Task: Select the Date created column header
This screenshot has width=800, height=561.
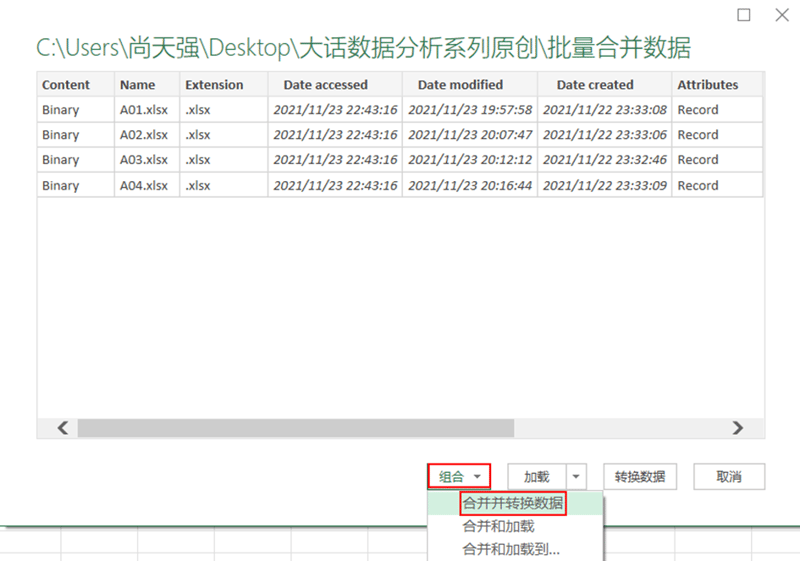Action: [x=605, y=85]
